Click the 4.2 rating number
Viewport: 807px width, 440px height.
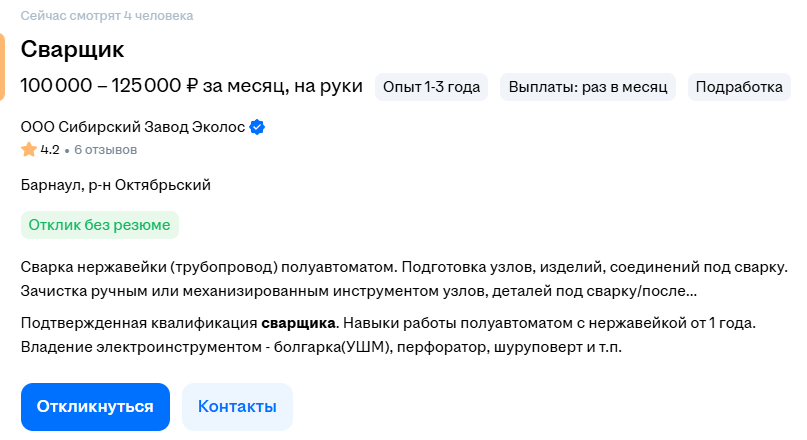[x=50, y=150]
